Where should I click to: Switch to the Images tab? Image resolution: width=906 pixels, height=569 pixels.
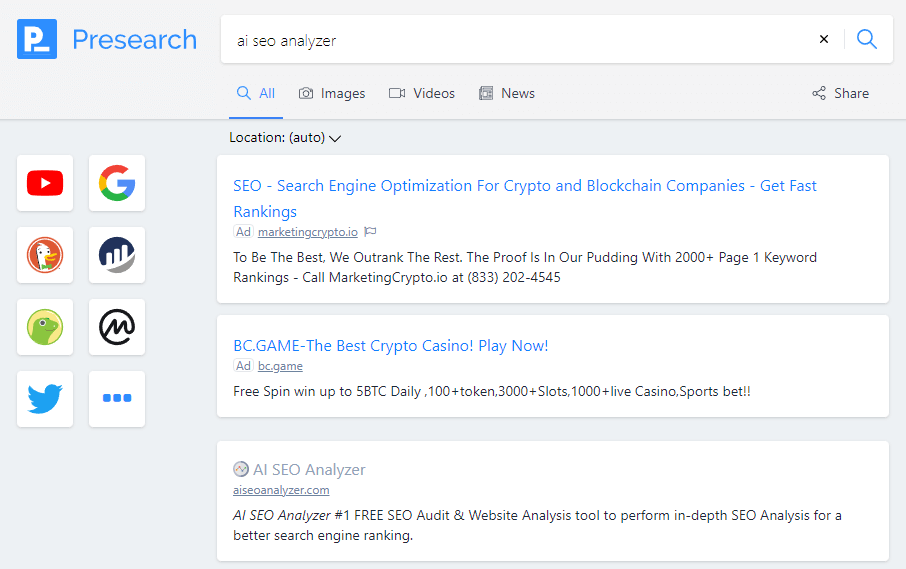332,93
